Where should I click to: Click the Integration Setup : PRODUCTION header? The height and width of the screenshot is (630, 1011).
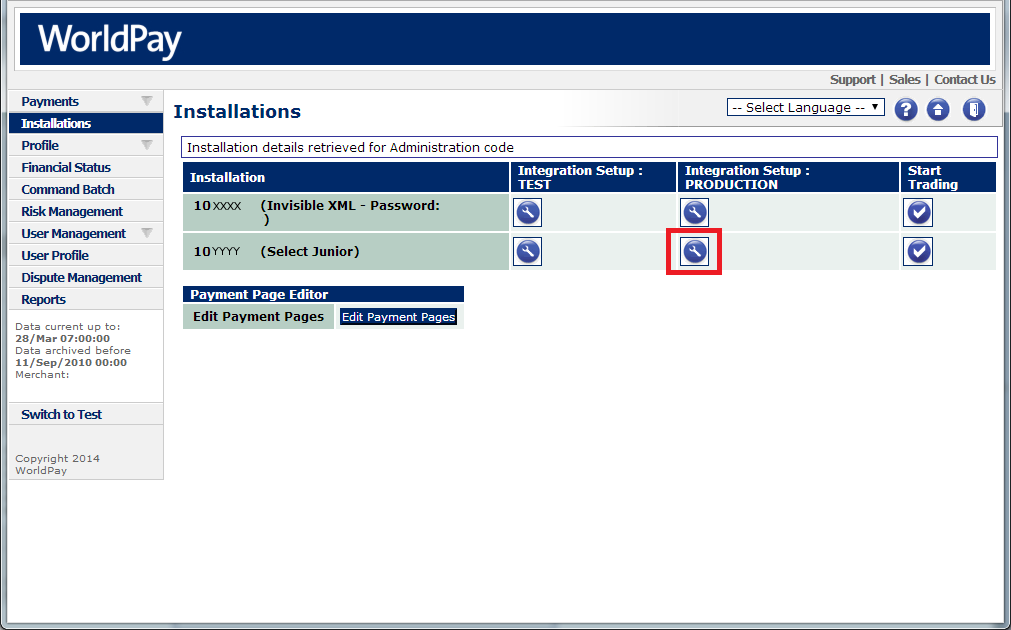[789, 177]
